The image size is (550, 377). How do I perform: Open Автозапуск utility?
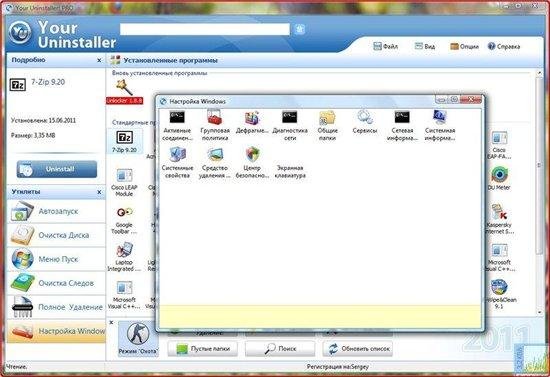coord(56,211)
